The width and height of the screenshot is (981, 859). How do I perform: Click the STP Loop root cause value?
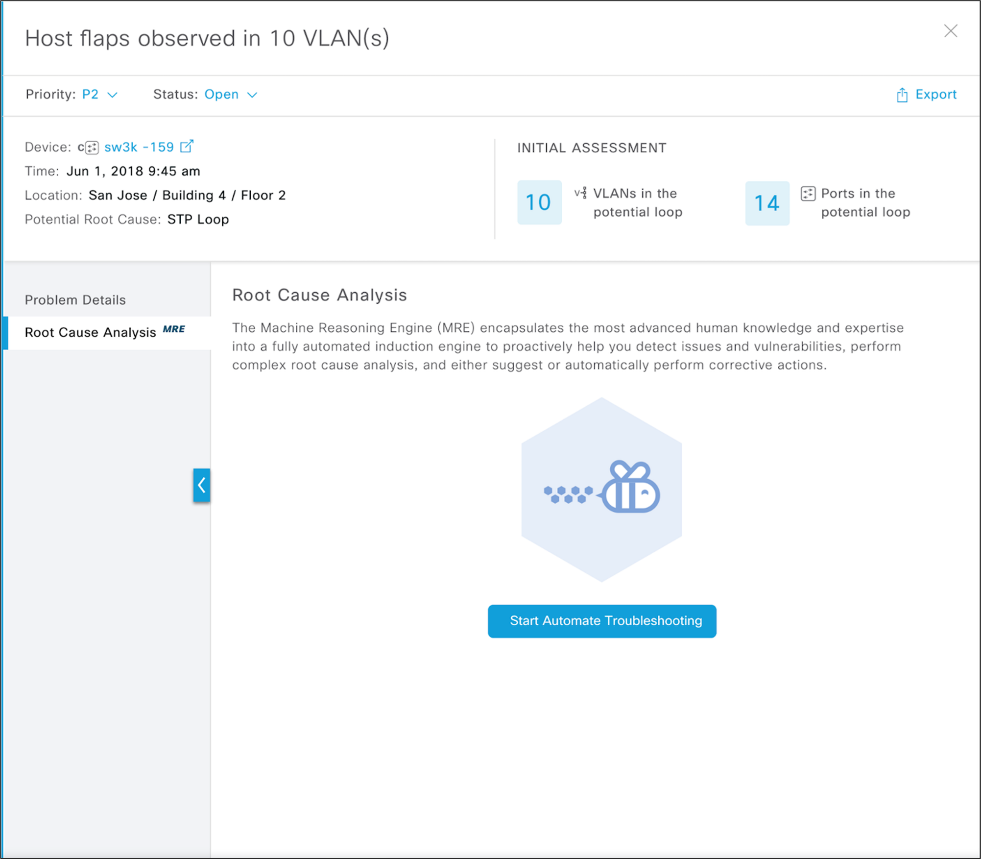198,219
